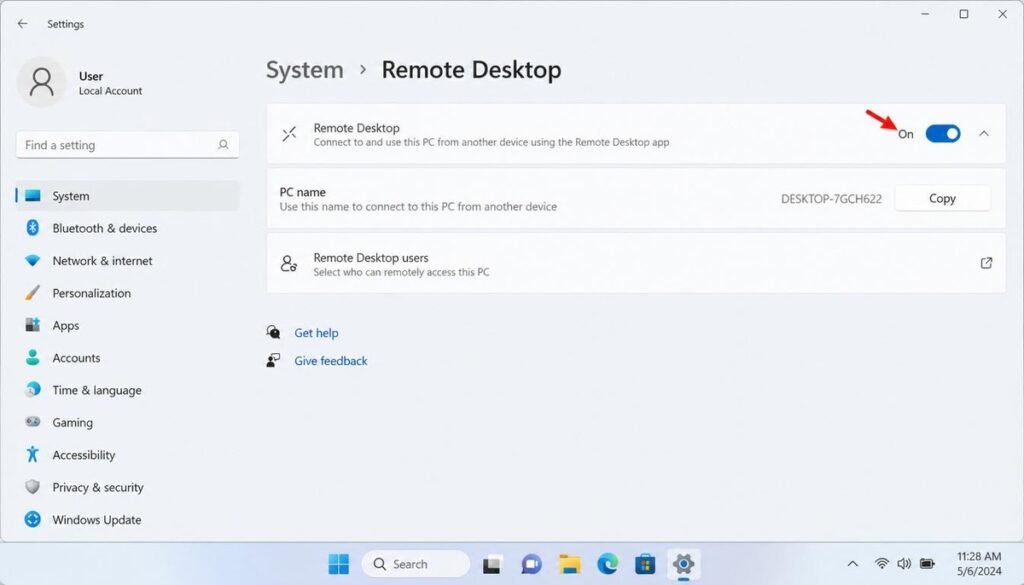The image size is (1024, 585).
Task: Open the Remote Desktop users row
Action: 636,263
